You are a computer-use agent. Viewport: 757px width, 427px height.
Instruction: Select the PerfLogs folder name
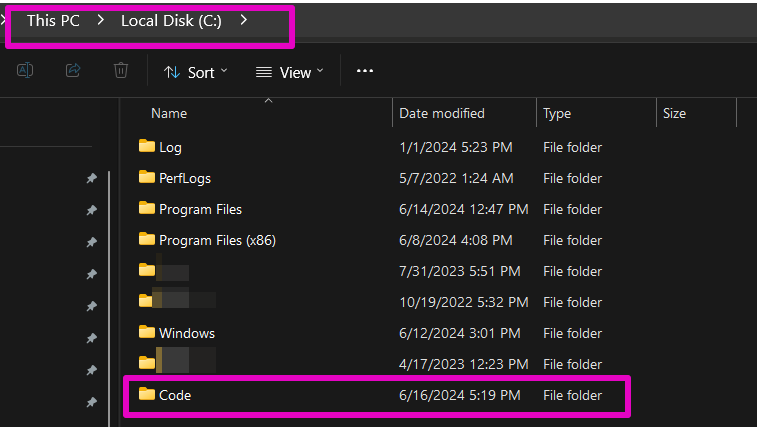point(185,178)
